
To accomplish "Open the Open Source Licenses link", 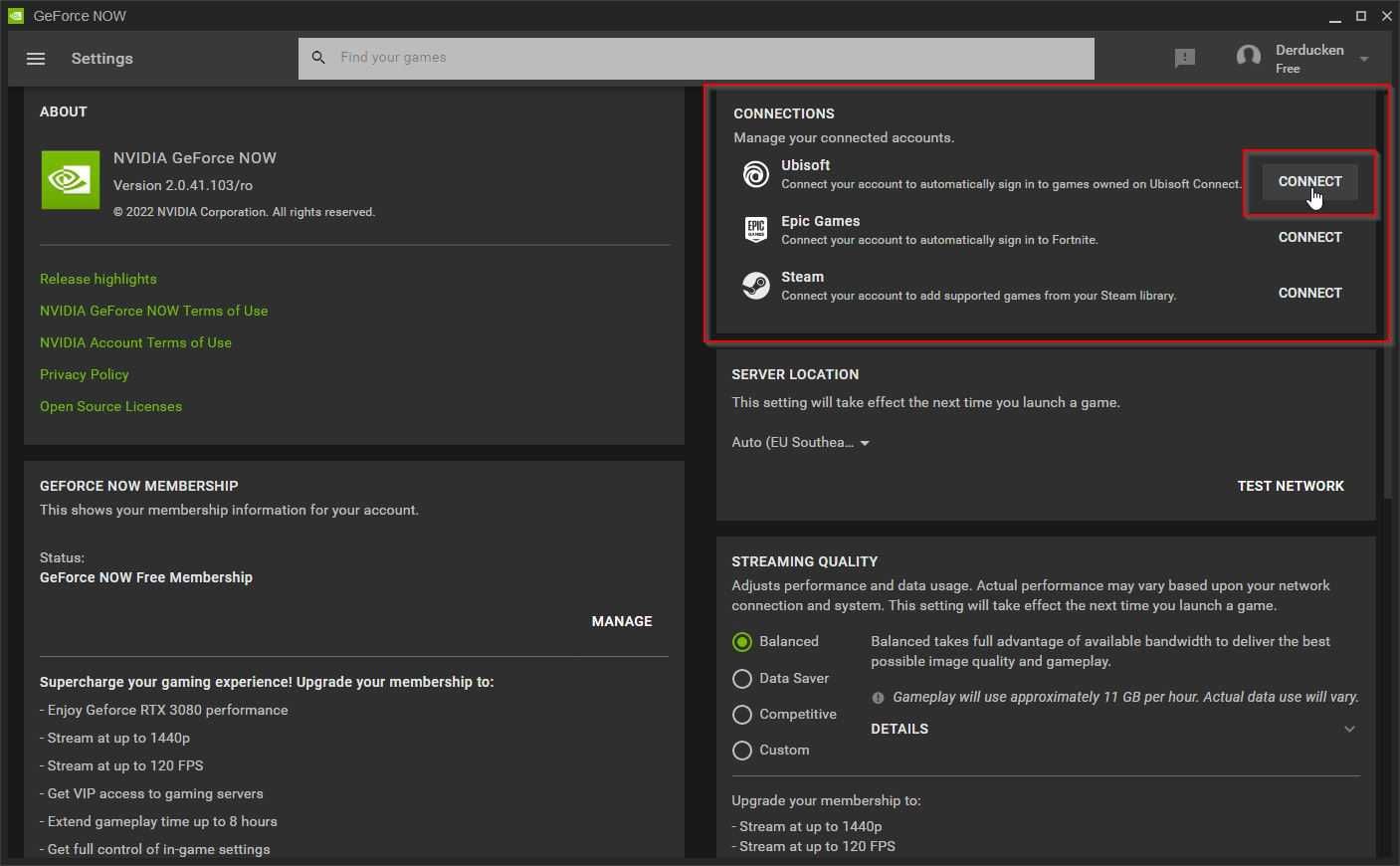I will 110,407.
